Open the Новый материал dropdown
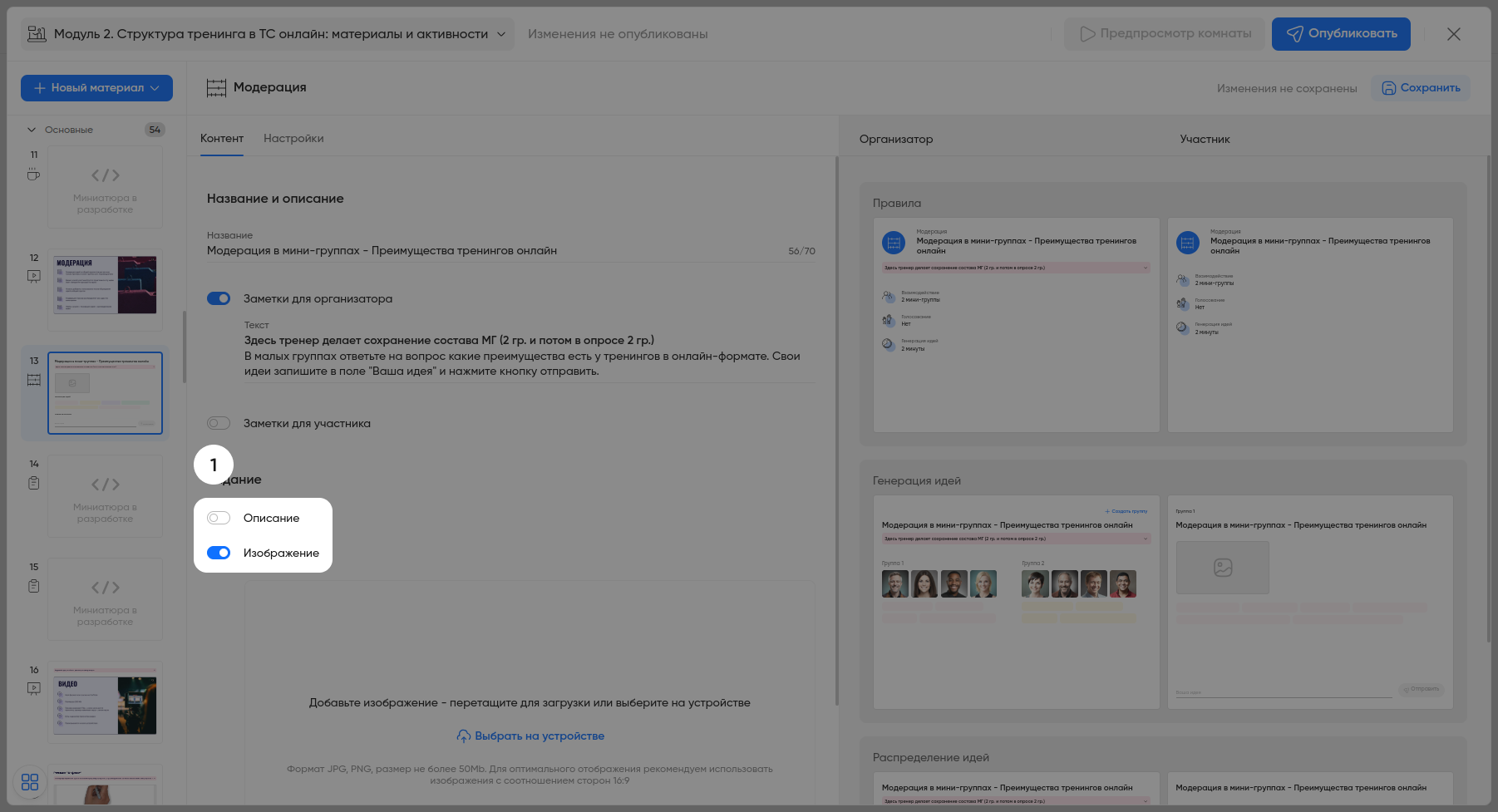Image resolution: width=1498 pixels, height=812 pixels. 96,88
